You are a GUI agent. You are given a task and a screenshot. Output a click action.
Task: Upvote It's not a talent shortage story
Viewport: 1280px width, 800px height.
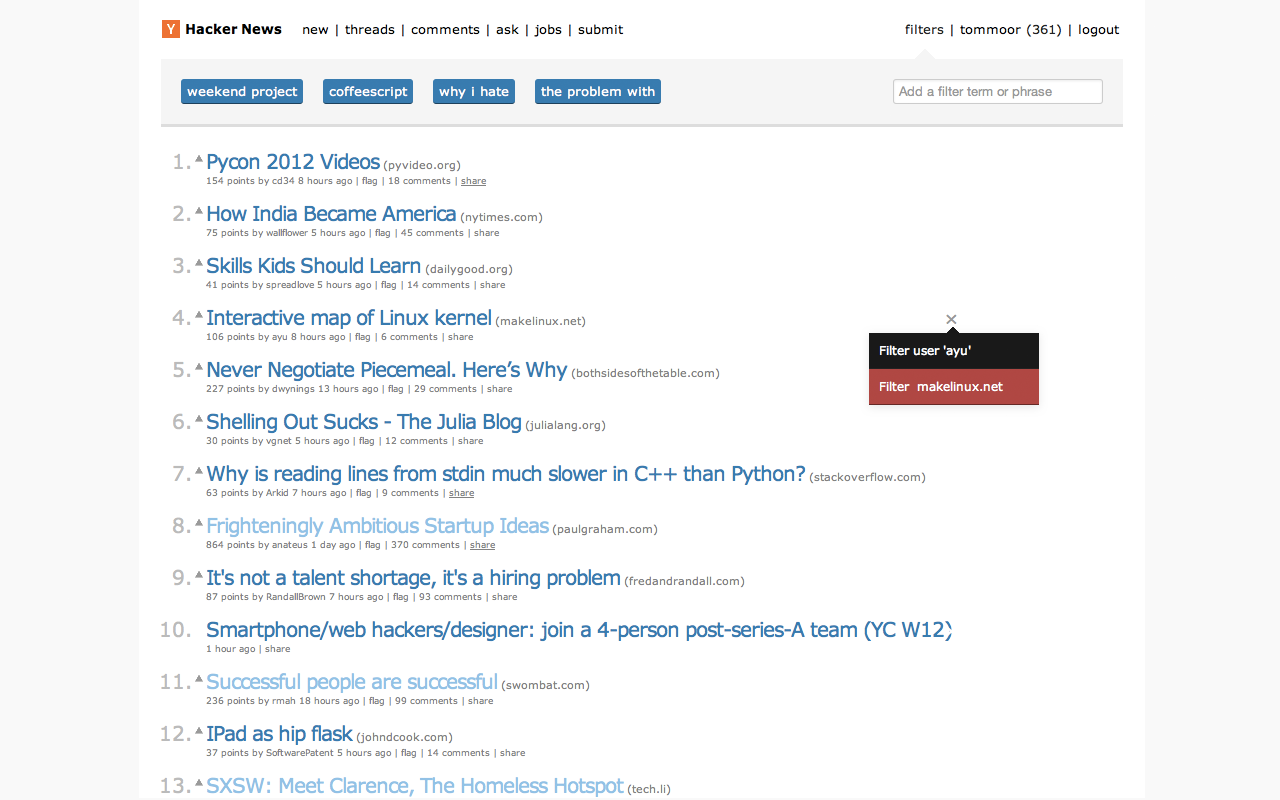[199, 574]
